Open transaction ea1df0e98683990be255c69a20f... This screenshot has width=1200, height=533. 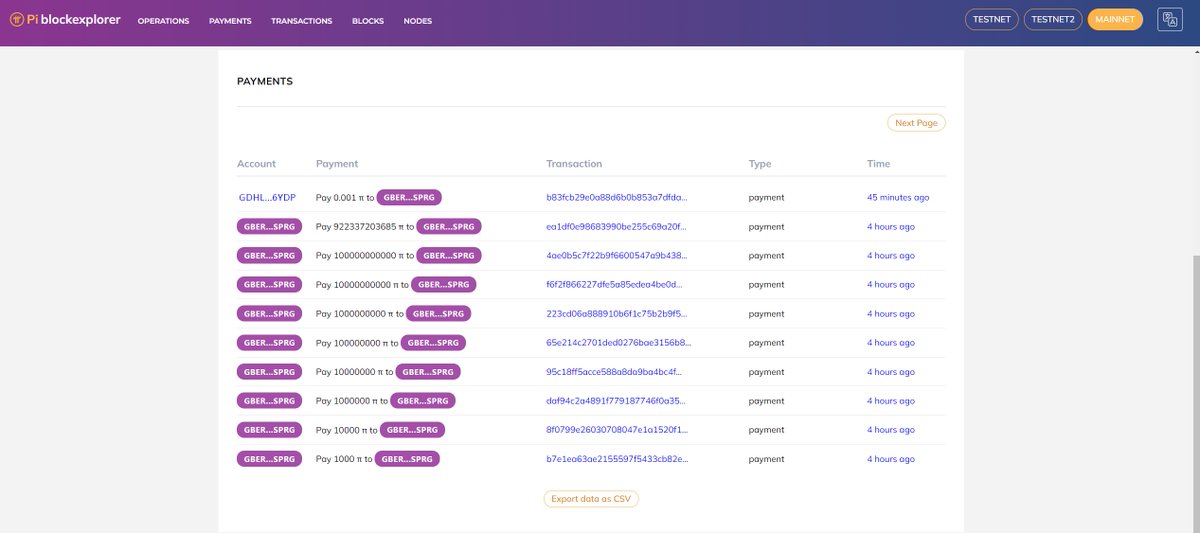pos(616,227)
